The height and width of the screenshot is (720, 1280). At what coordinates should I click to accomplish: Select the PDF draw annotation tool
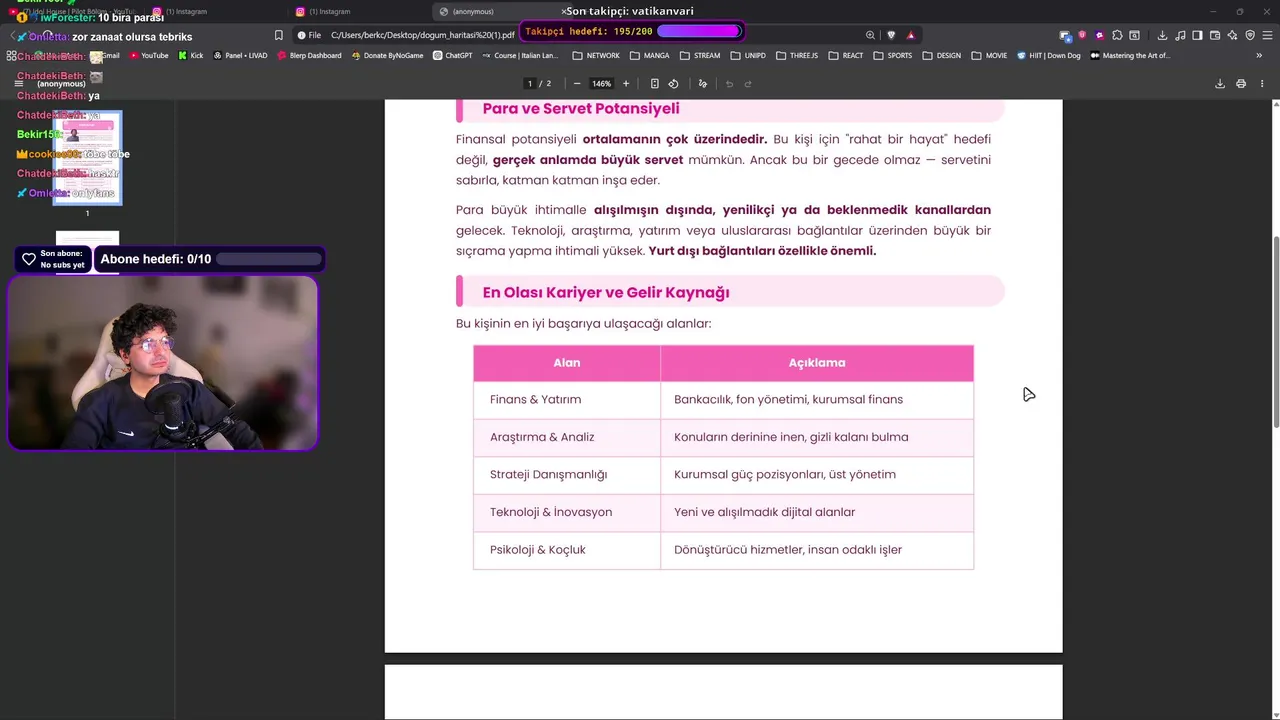703,84
